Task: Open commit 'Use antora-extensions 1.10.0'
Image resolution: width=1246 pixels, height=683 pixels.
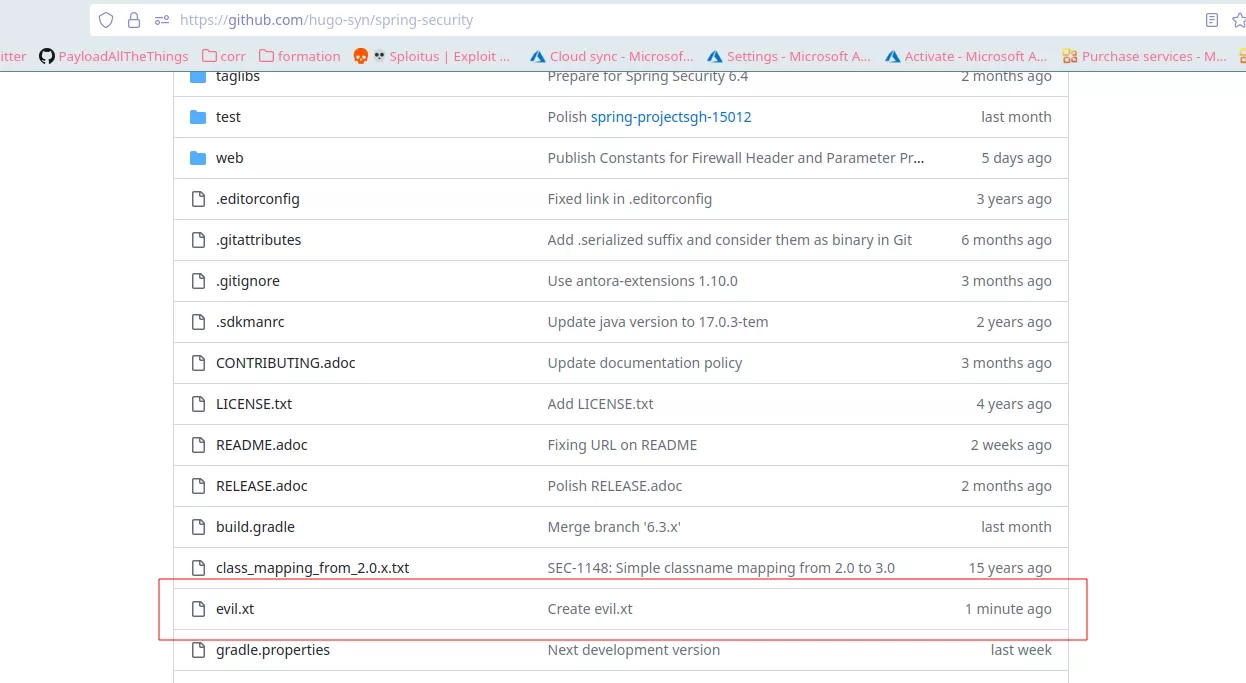Action: click(643, 281)
